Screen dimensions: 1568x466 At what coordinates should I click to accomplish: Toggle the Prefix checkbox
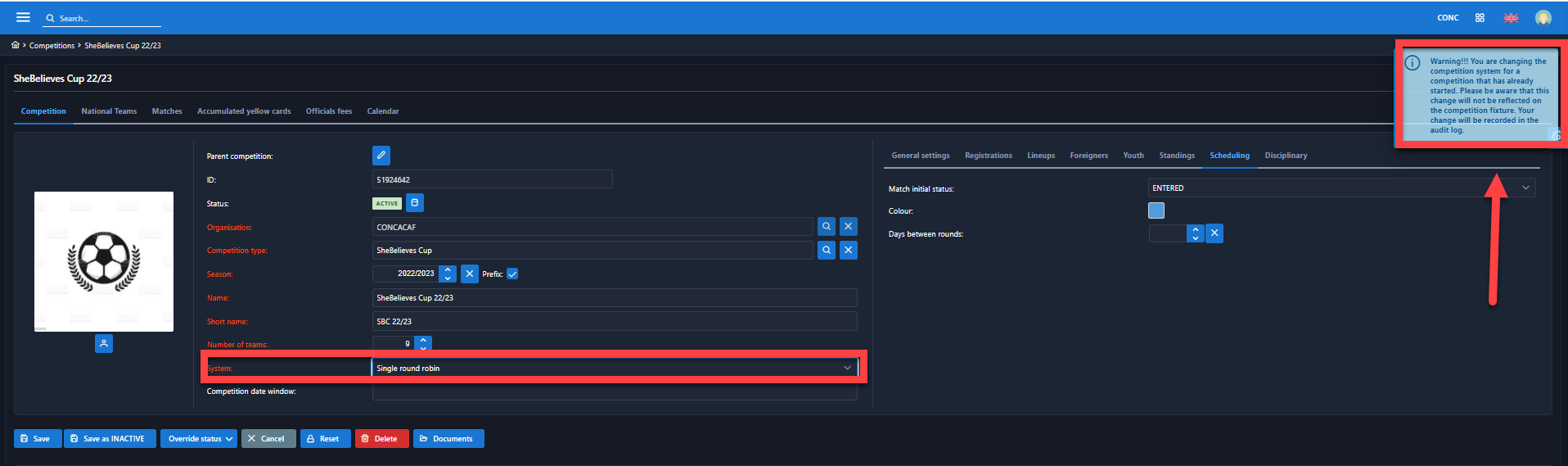point(512,274)
